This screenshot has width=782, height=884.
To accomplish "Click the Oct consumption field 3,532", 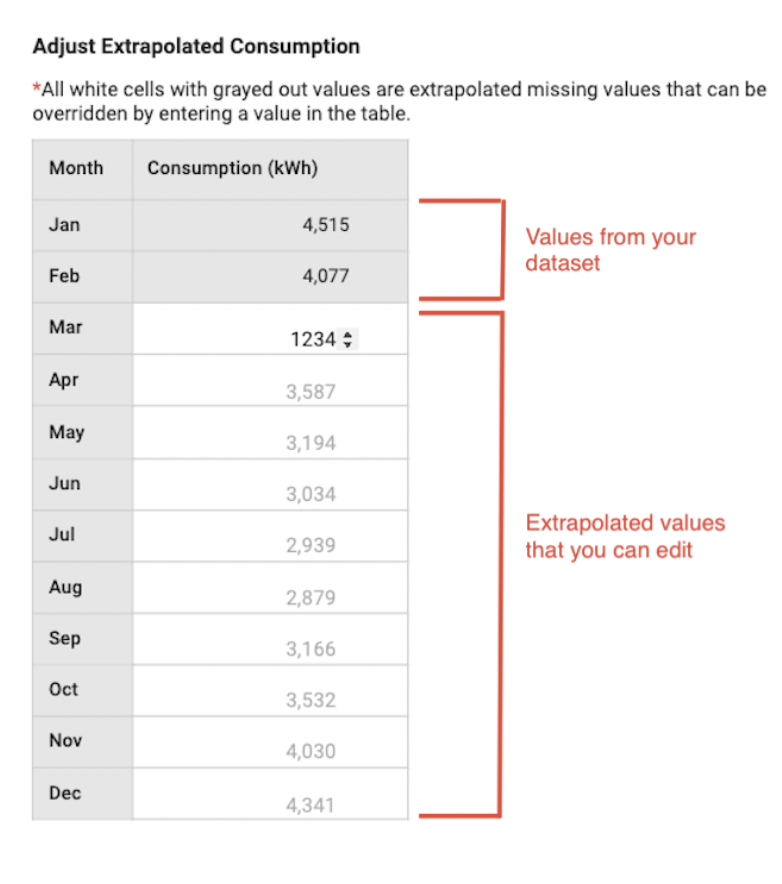I will click(x=271, y=691).
